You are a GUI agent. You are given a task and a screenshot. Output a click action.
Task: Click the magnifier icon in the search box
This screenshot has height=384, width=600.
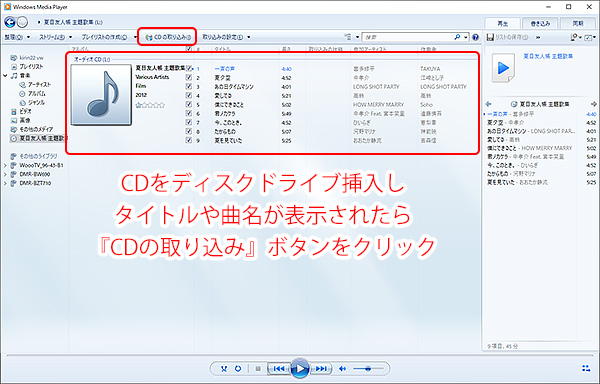(x=457, y=37)
